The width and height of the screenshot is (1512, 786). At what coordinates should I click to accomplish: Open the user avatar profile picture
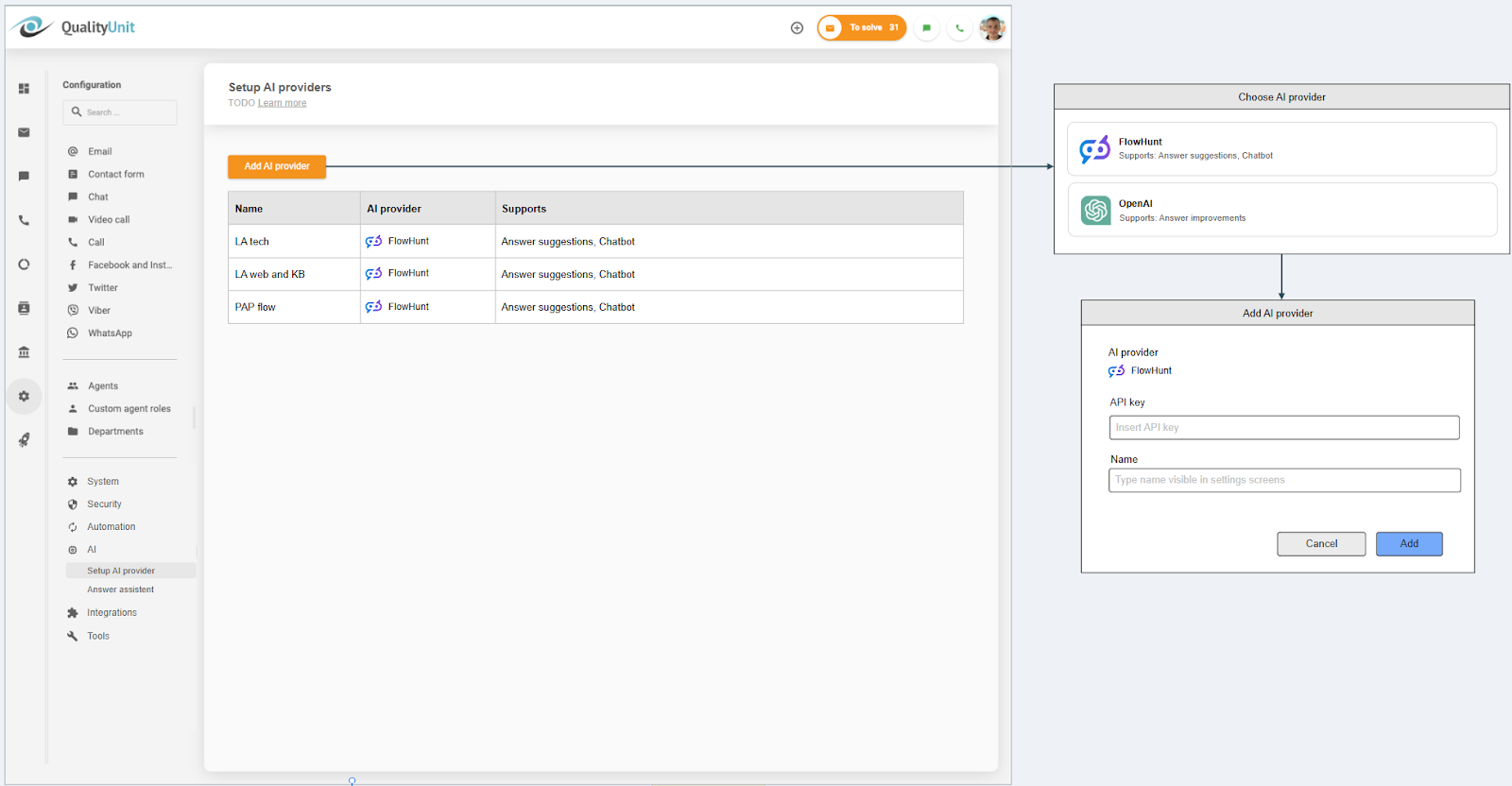coord(991,28)
